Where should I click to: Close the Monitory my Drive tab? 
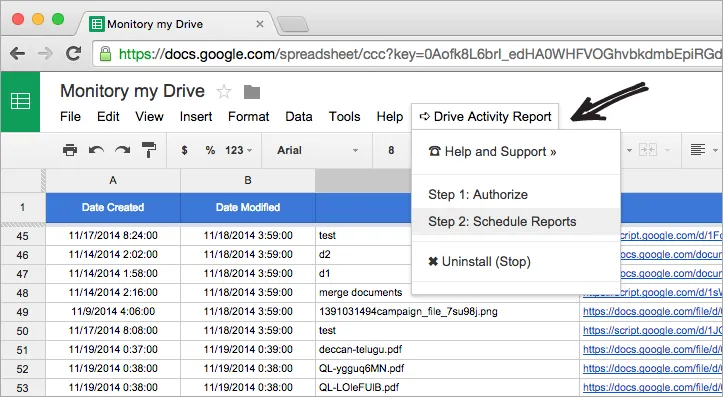point(260,24)
